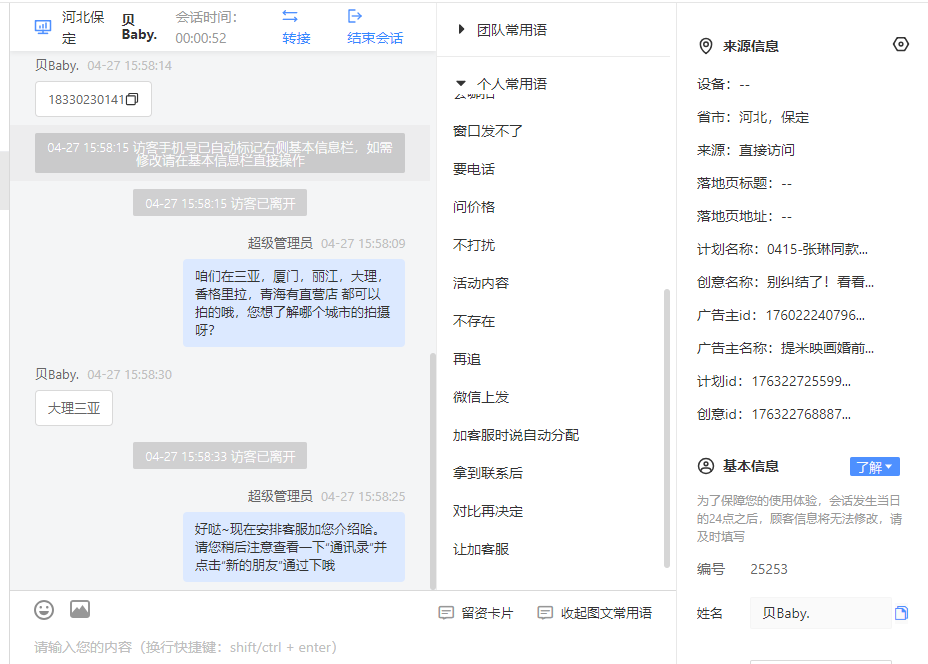Viewport: 928px width, 664px height.
Task: Click the 编号 value 25253
Action: [769, 569]
